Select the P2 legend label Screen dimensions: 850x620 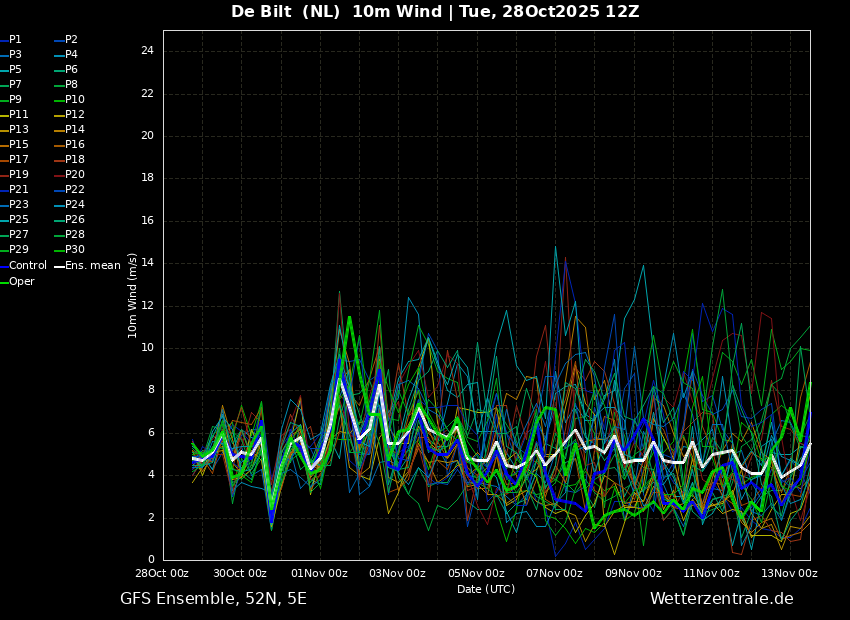(66, 40)
